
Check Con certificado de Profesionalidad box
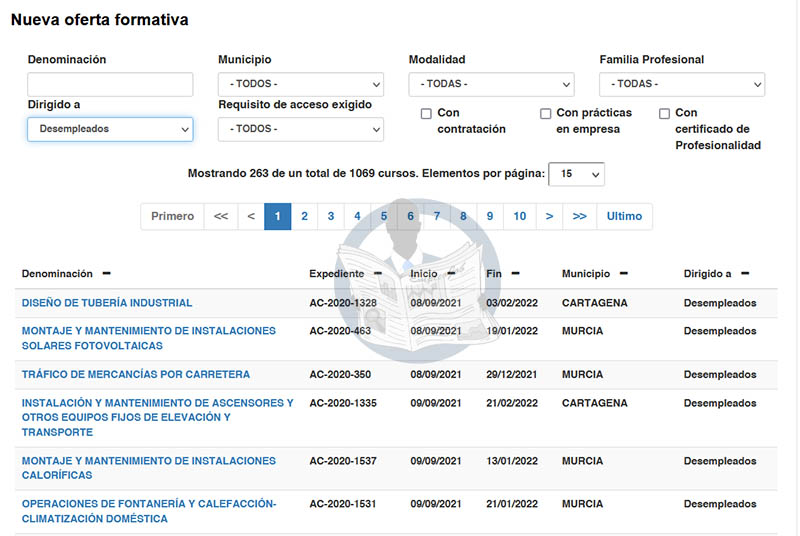[x=664, y=113]
